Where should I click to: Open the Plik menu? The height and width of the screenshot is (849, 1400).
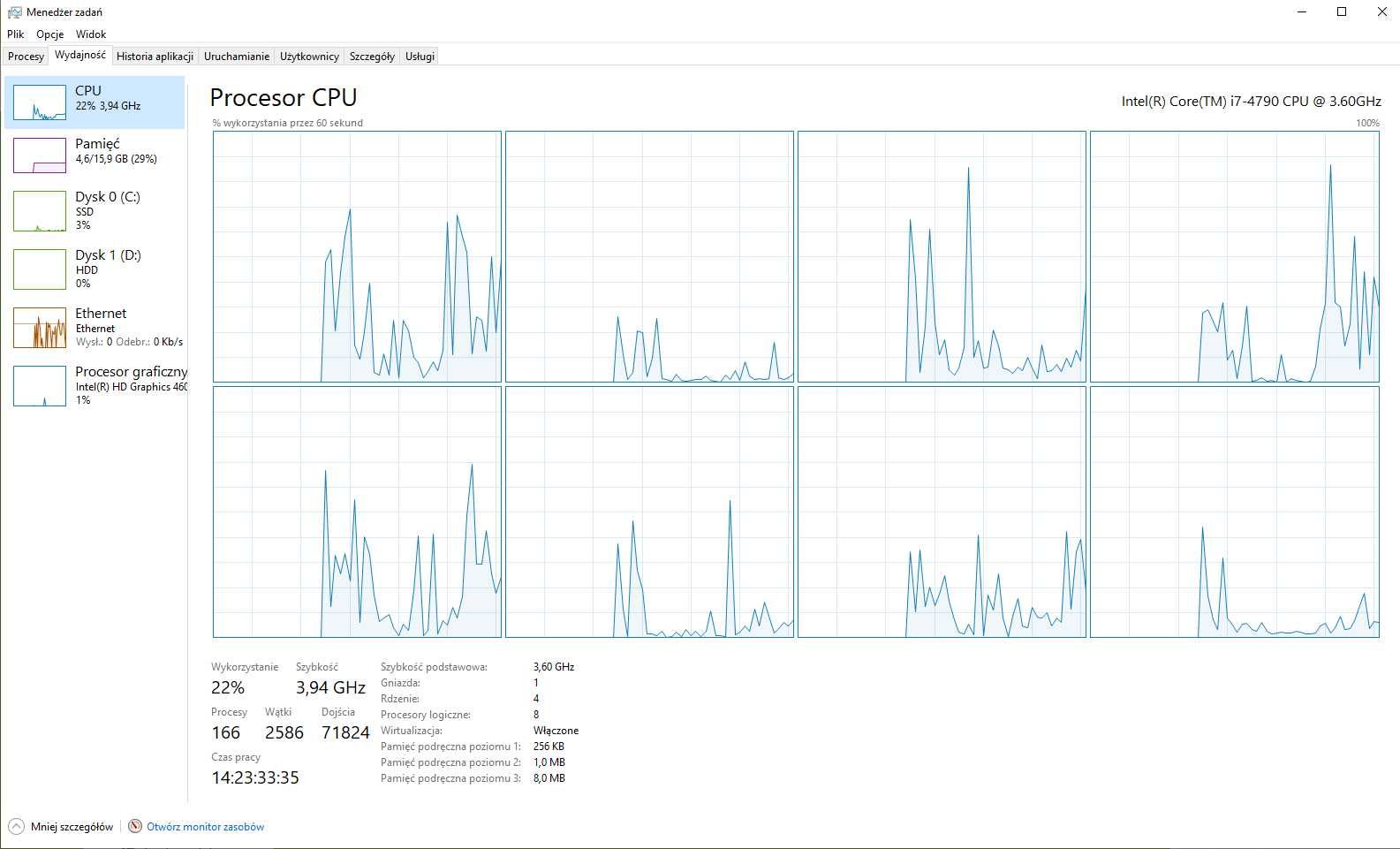coord(16,34)
